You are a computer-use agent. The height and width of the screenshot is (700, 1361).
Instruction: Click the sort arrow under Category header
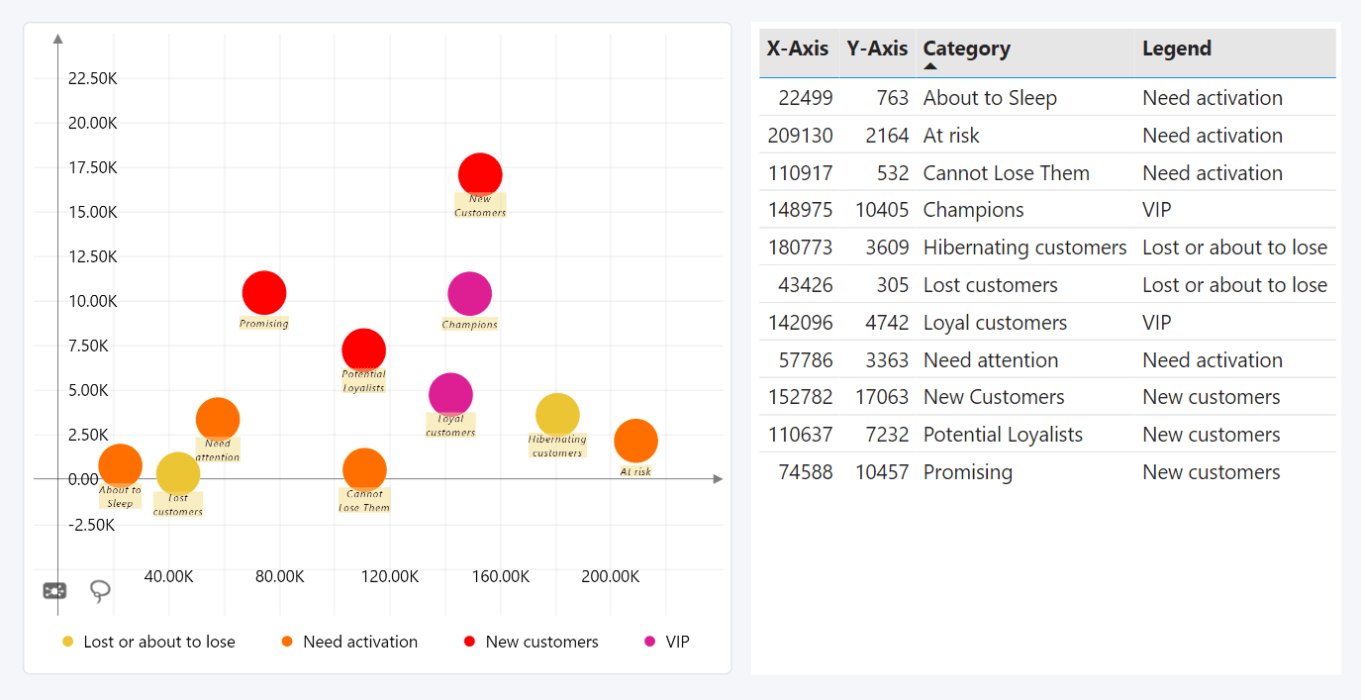[x=930, y=67]
